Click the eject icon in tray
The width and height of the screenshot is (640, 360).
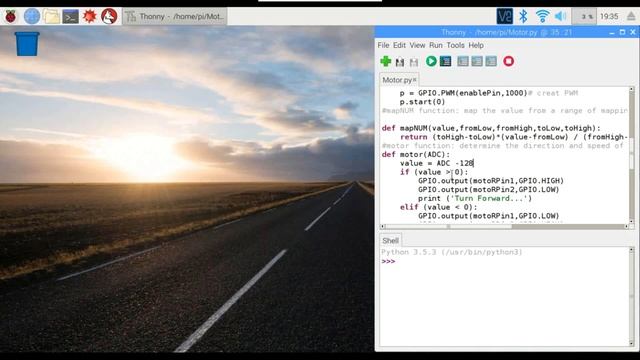[631, 16]
